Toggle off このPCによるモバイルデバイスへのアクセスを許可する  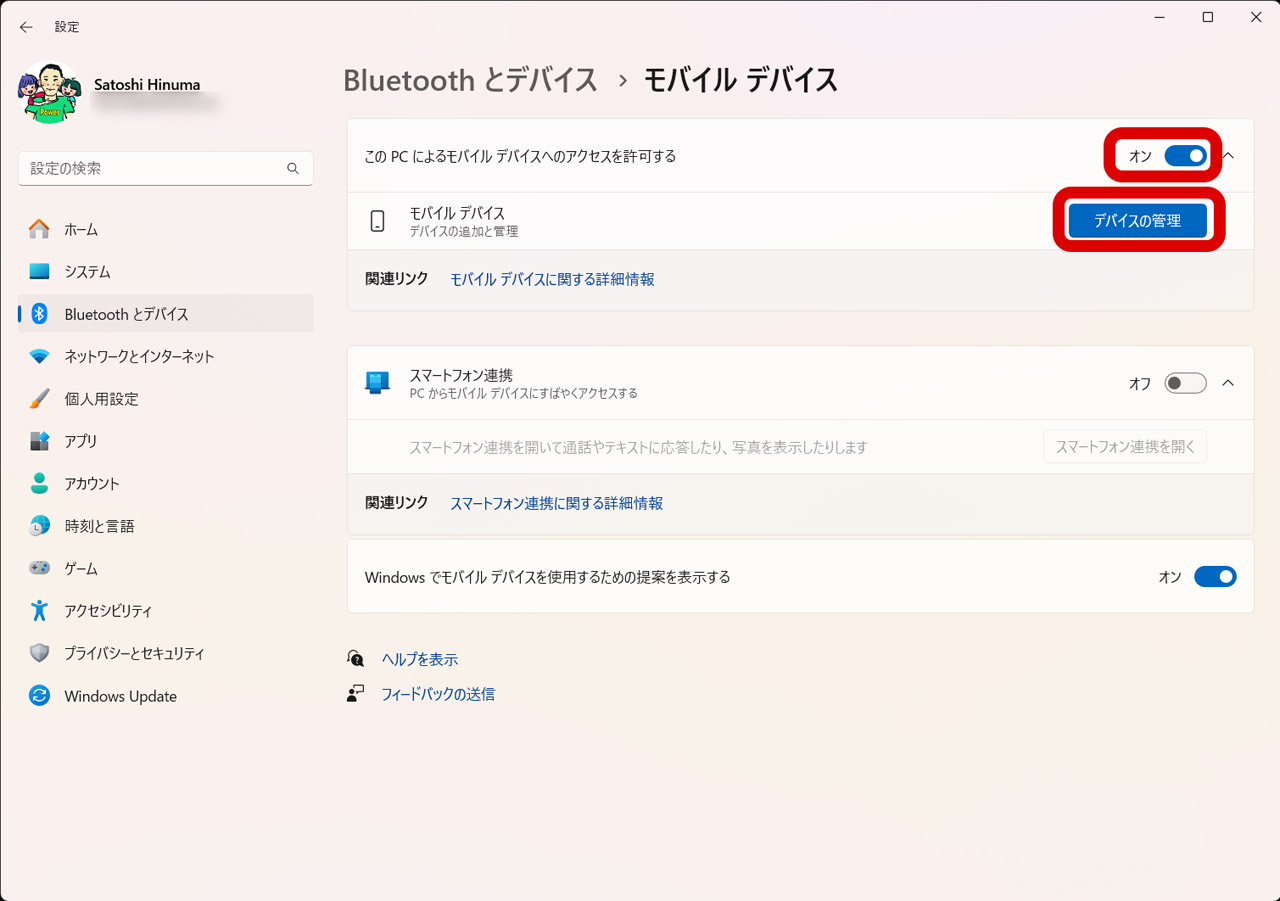coord(1186,156)
